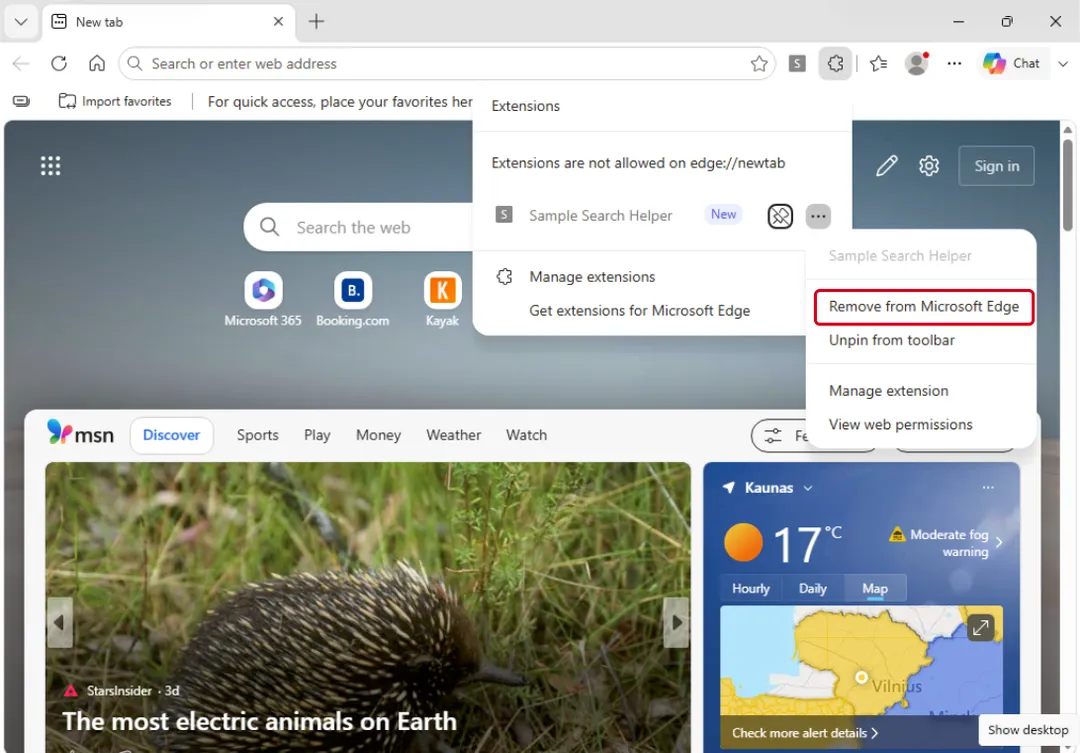Image resolution: width=1080 pixels, height=753 pixels.
Task: Open Kayak quick link
Action: (442, 299)
